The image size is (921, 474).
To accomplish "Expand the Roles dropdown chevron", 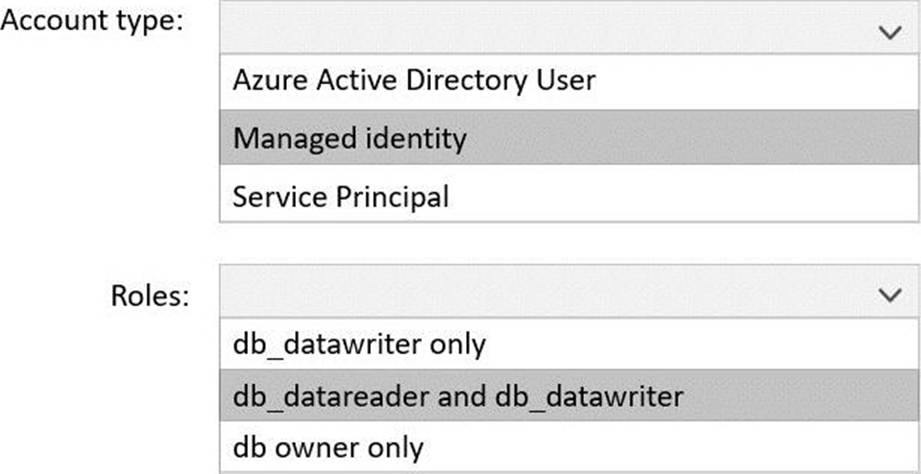I will (x=889, y=295).
